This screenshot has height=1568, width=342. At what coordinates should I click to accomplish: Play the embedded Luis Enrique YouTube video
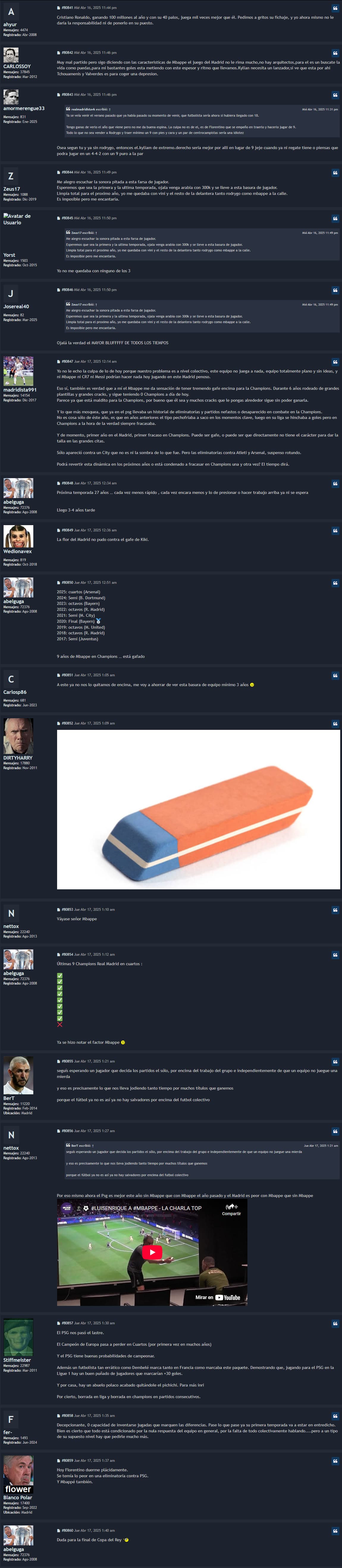(152, 1252)
